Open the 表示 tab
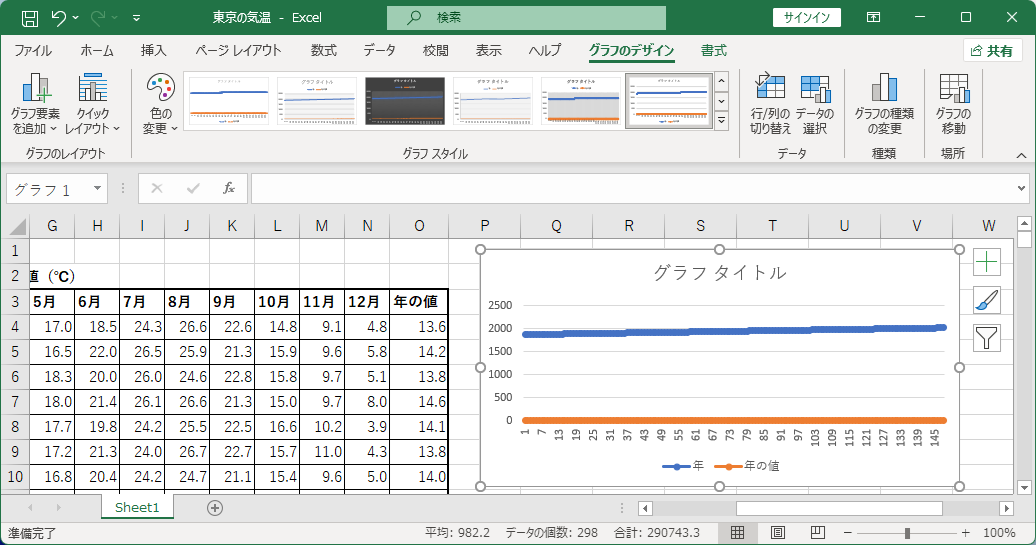 click(x=488, y=51)
